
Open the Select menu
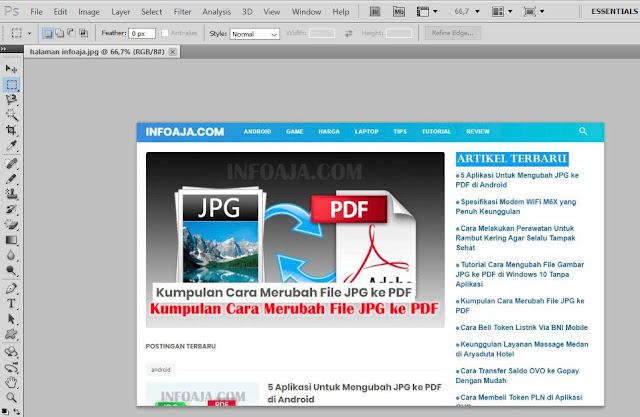click(151, 12)
